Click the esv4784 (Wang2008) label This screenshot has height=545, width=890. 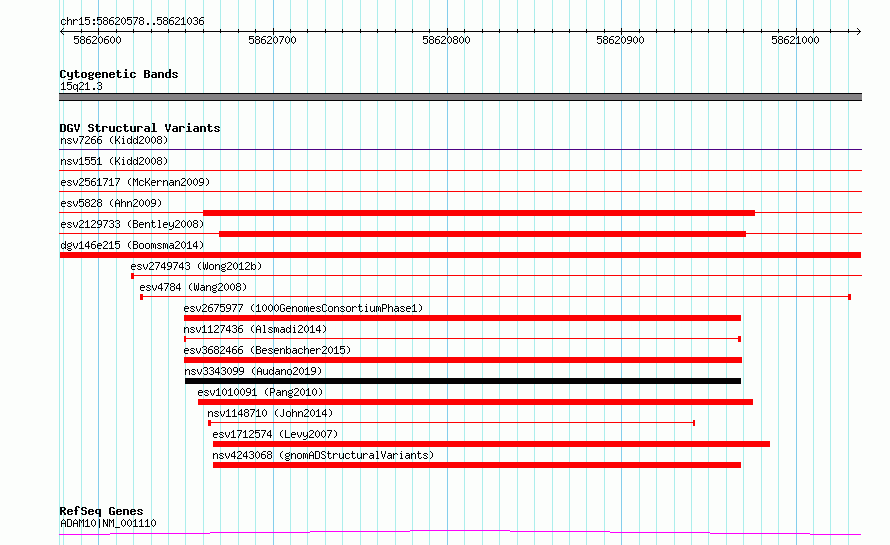pos(194,287)
